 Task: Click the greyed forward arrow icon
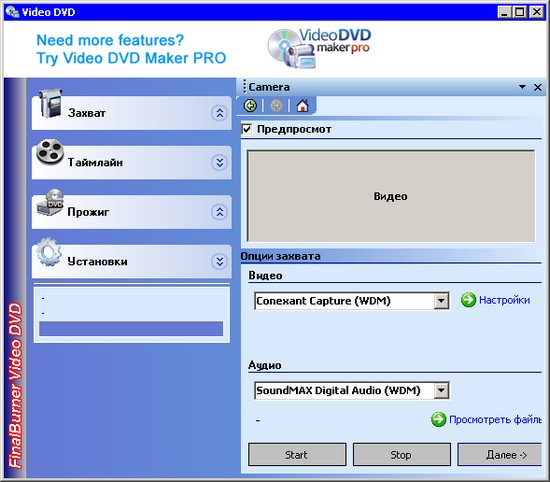tap(276, 106)
